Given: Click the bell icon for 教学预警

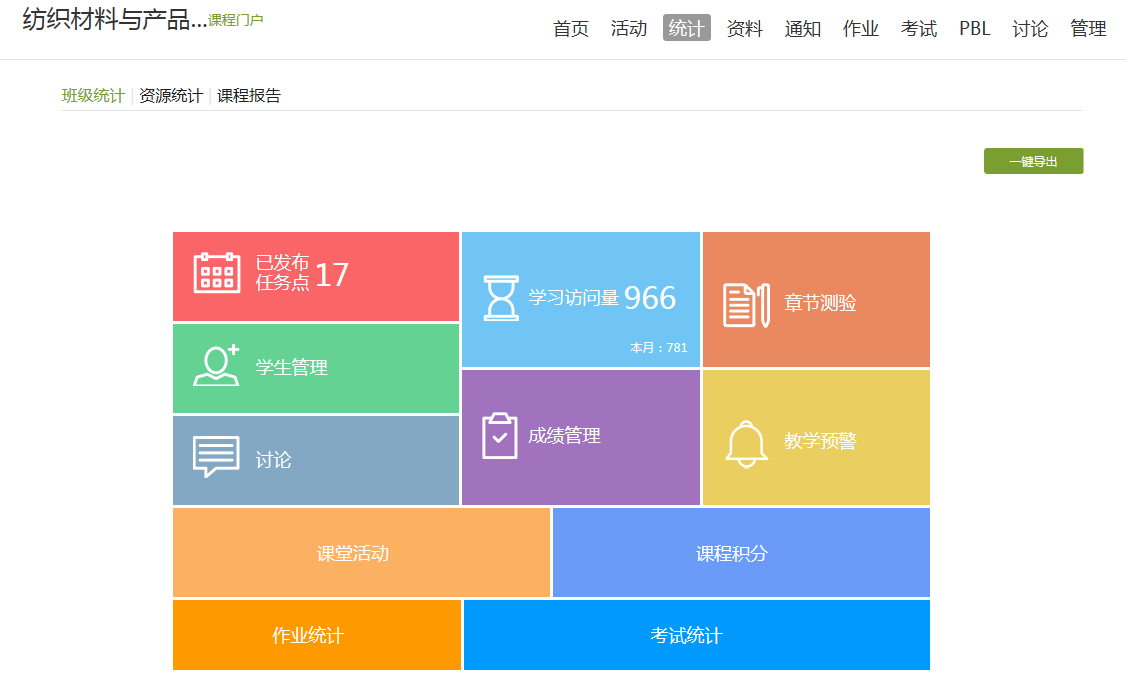Looking at the screenshot, I should 746,443.
